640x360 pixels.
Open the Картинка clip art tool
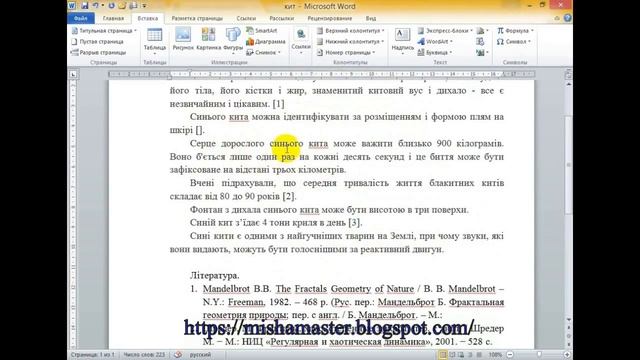coord(208,40)
